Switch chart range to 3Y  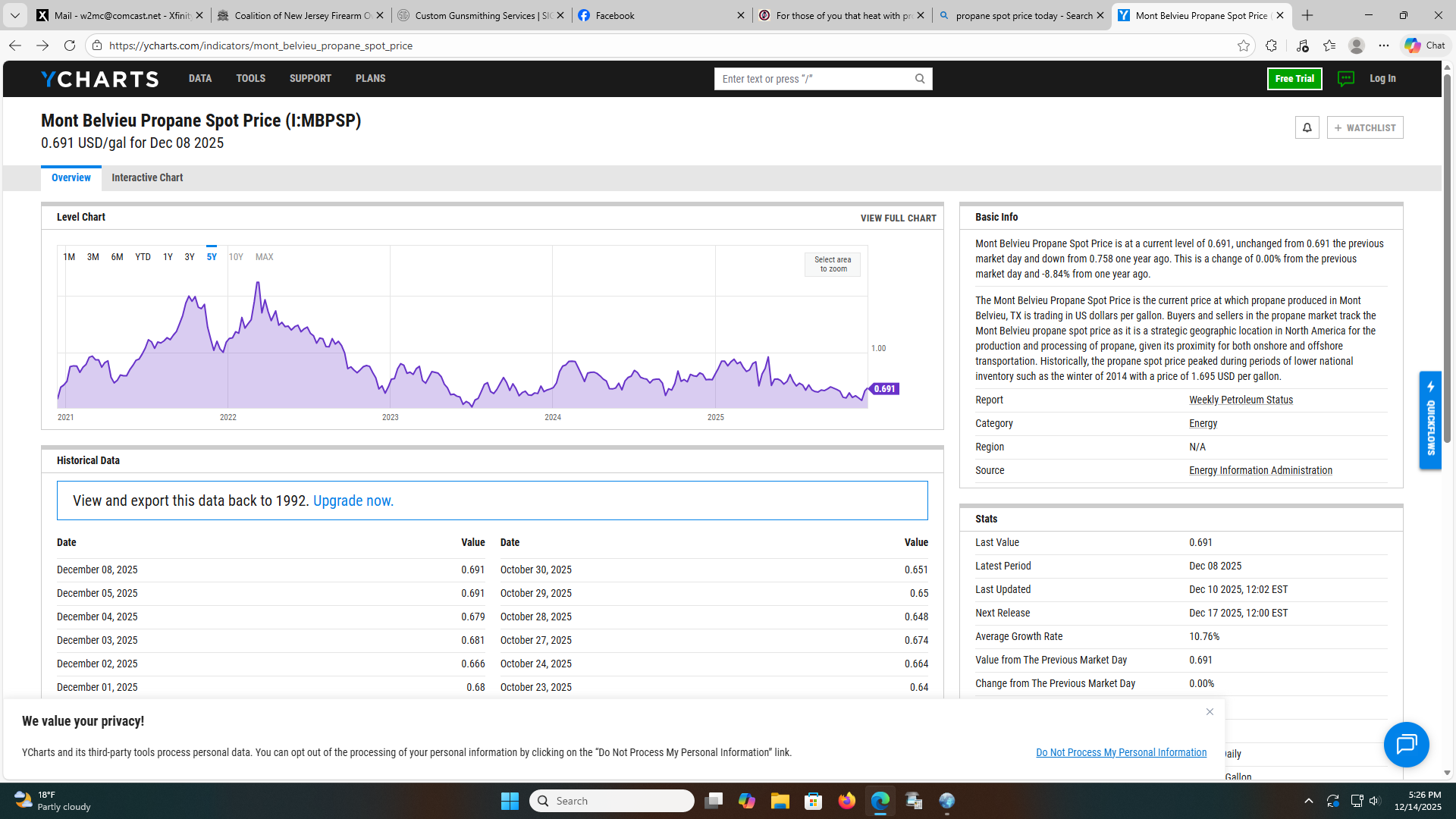(190, 257)
